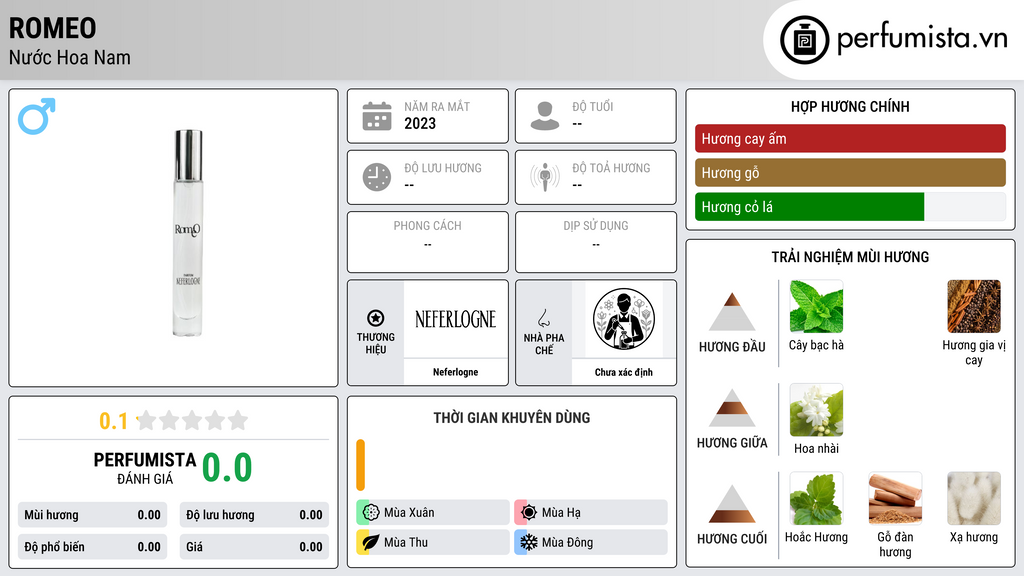Click the Mùa Hạ season label
Screen dimensions: 1024x576
point(561,513)
